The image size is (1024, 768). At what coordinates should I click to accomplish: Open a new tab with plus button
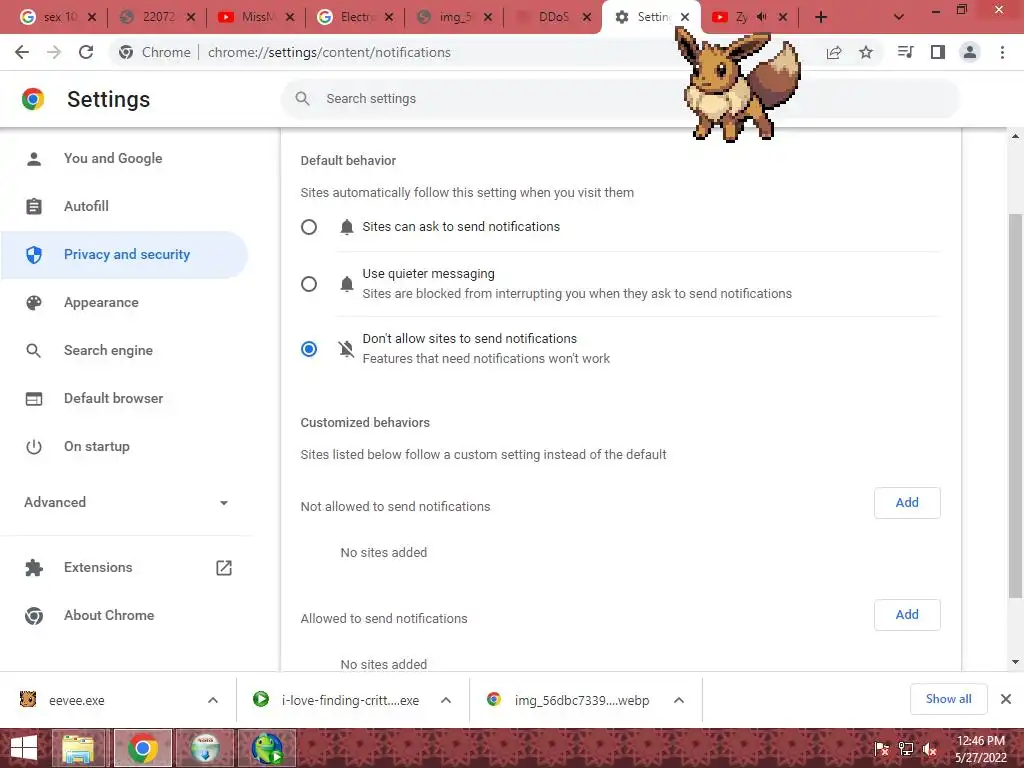(821, 18)
